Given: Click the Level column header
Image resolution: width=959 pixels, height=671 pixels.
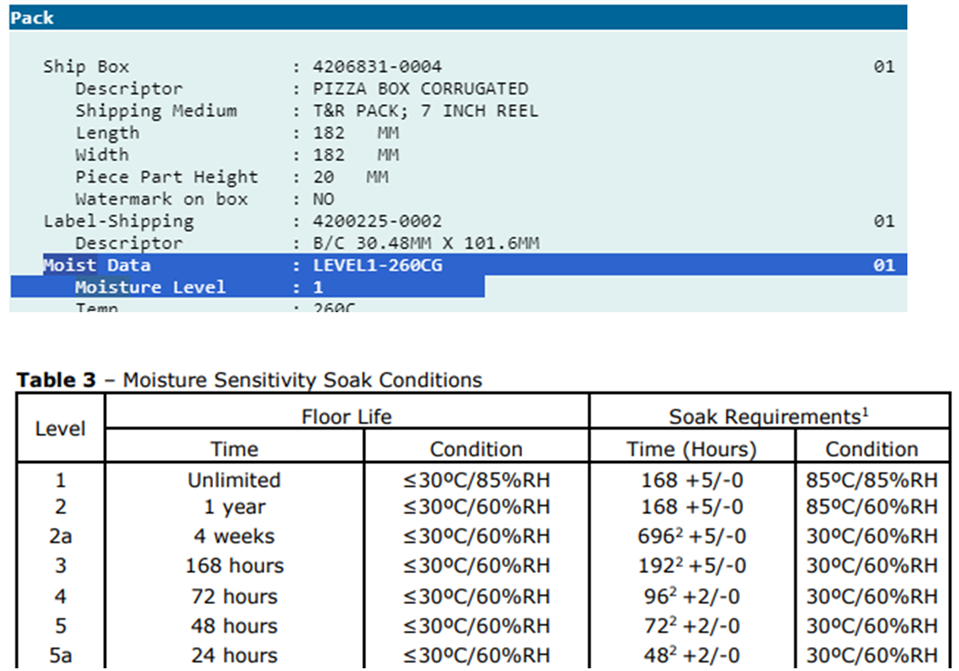Looking at the screenshot, I should click(60, 430).
